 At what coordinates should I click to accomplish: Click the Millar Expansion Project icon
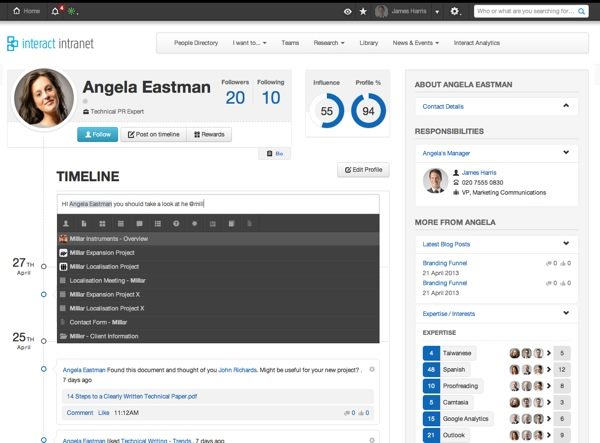(x=63, y=253)
